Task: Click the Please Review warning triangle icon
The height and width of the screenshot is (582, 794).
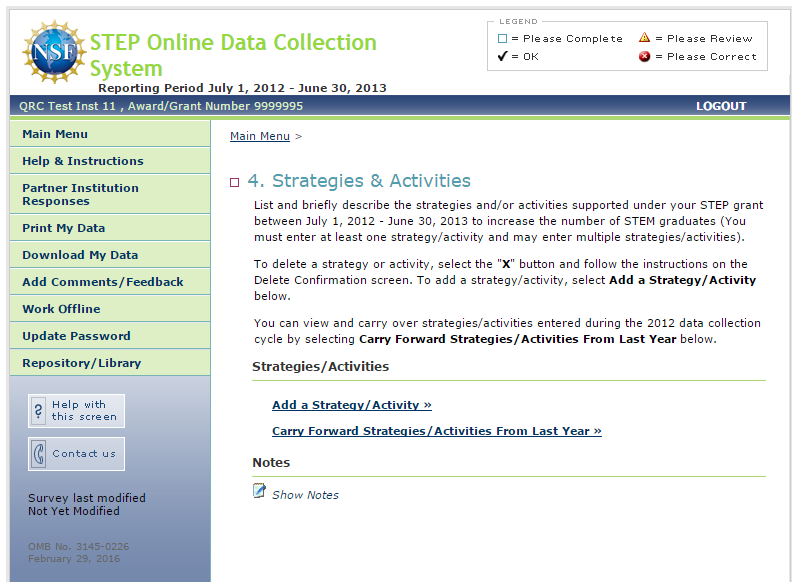Action: (x=644, y=38)
